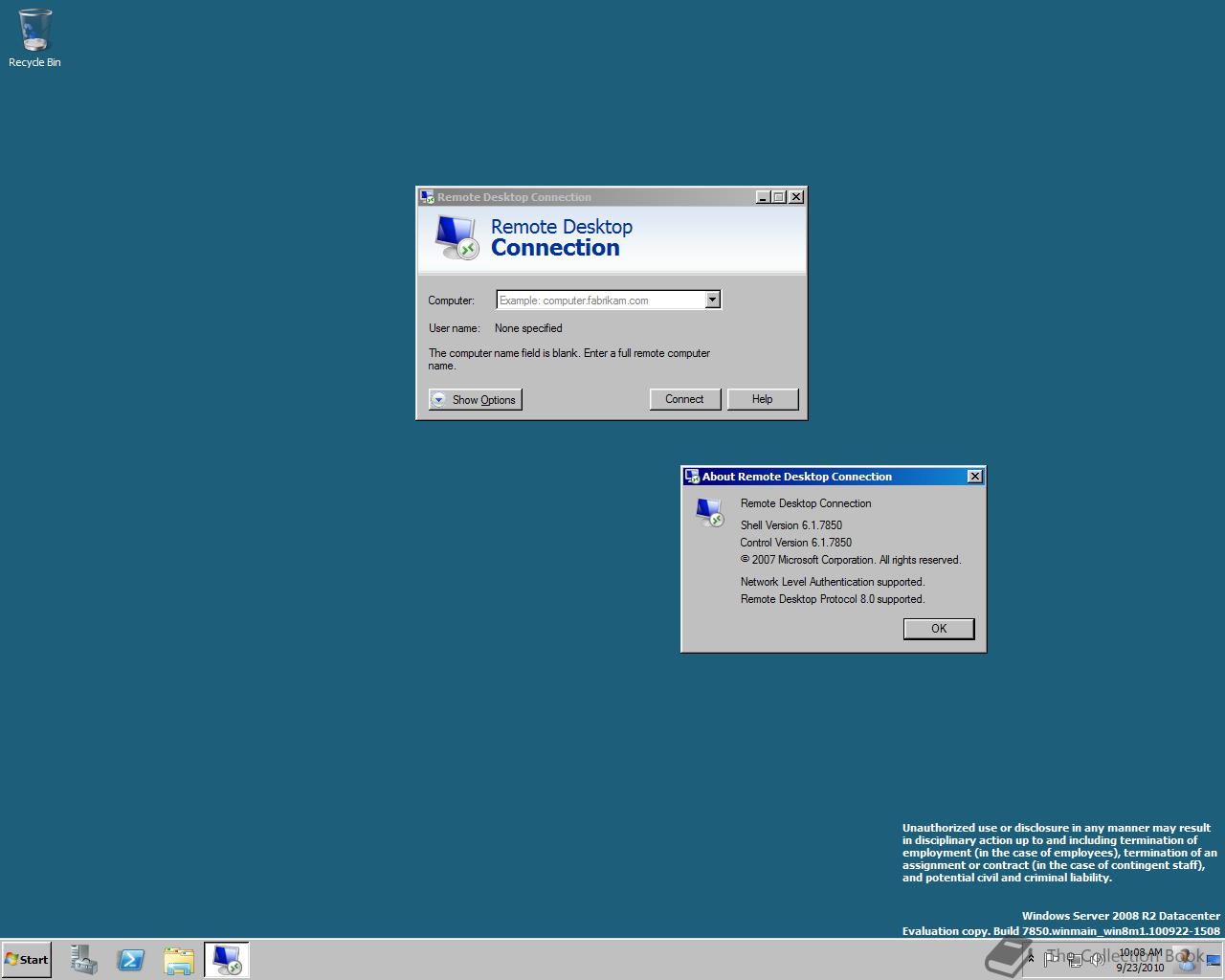
Task: Click the volume speaker tray icon
Action: 1097,959
